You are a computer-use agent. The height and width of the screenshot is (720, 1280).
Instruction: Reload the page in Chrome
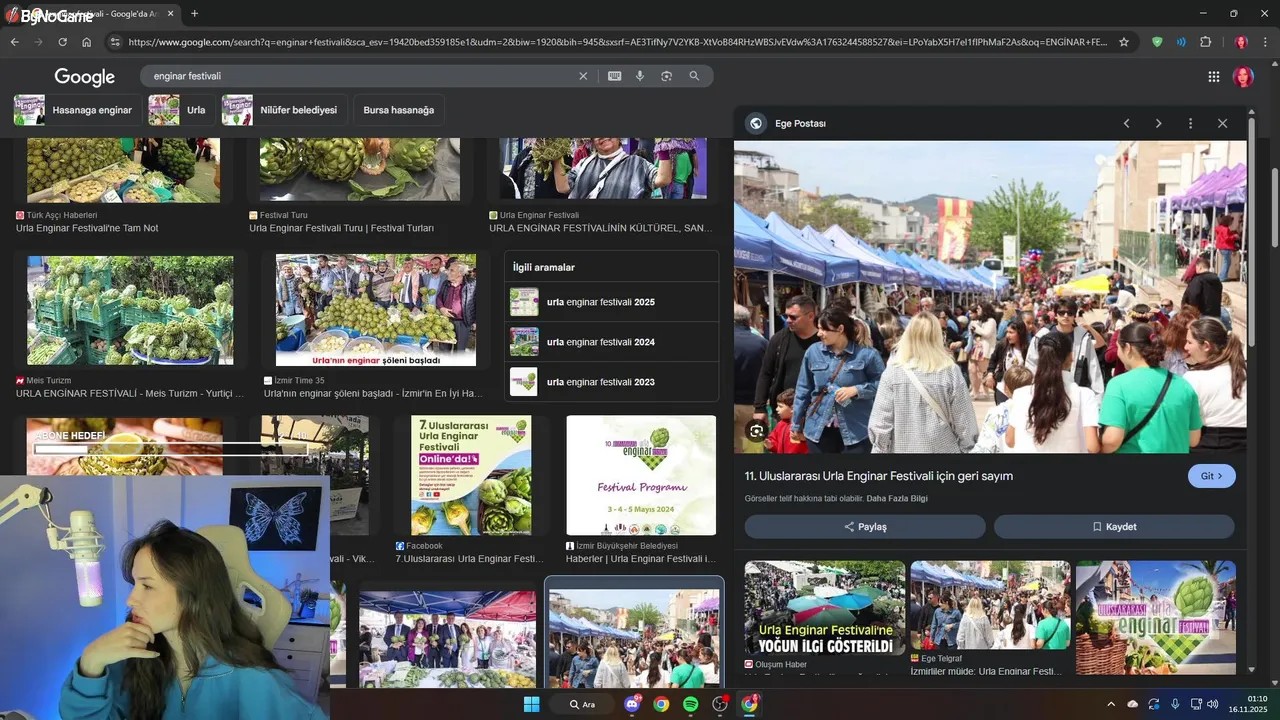tap(62, 42)
